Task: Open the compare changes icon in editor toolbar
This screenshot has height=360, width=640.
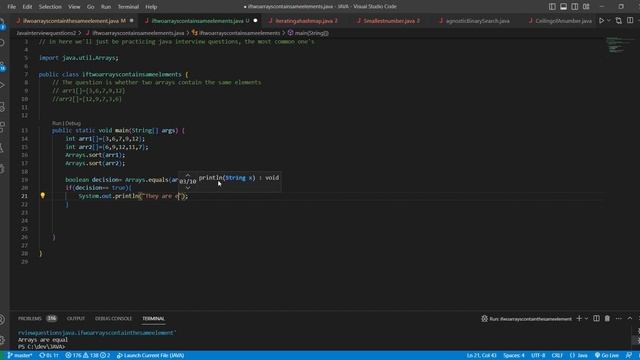Action: click(619, 20)
